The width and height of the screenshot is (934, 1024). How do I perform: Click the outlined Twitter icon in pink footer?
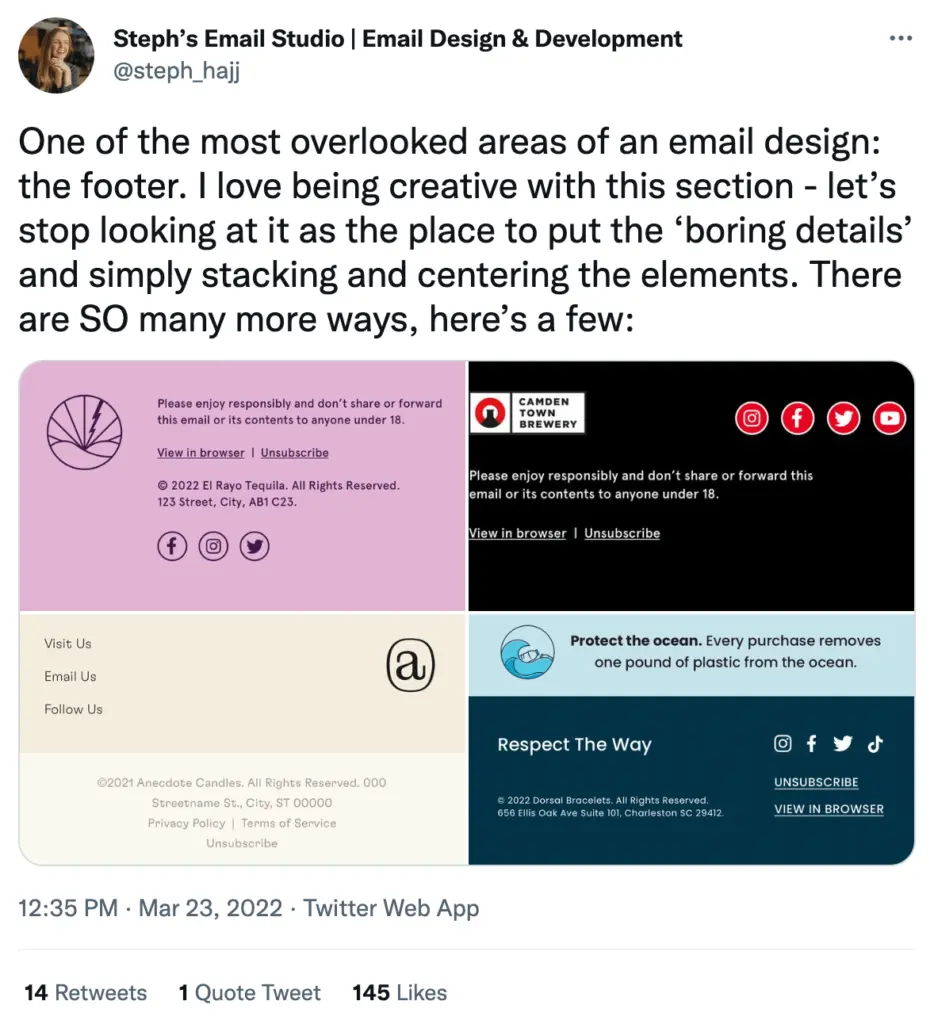(x=255, y=546)
